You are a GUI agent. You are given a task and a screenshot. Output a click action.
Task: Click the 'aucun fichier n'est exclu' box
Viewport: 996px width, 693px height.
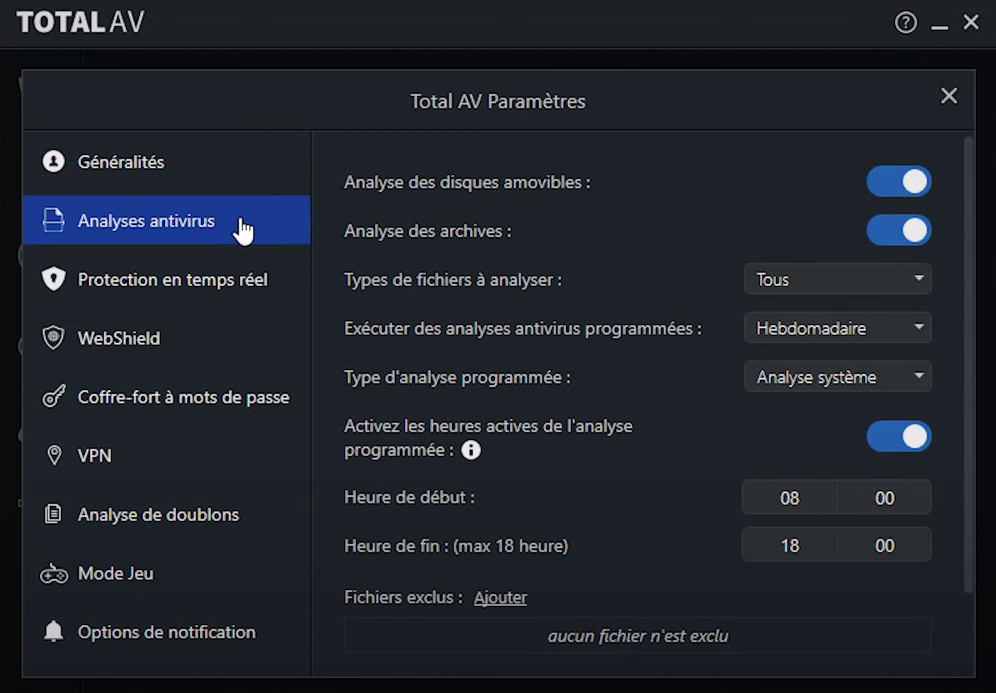[638, 636]
